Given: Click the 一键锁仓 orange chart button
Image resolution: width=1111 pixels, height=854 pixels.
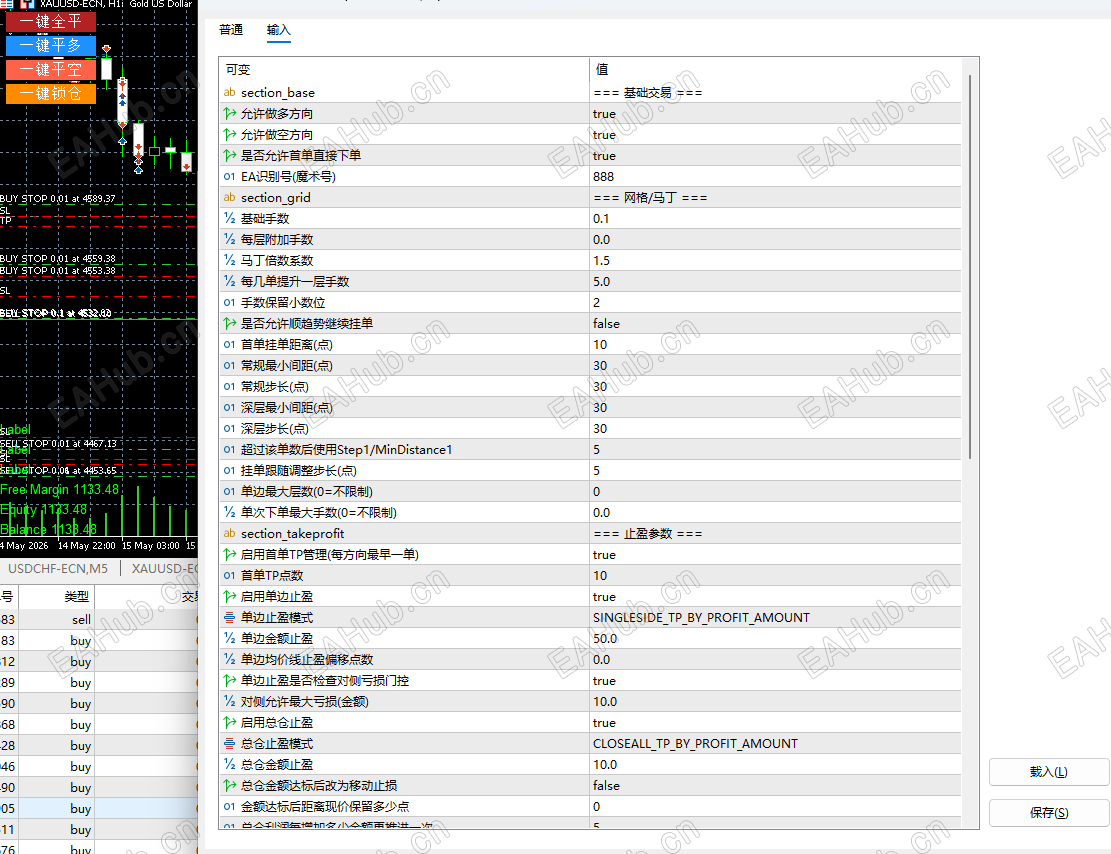Looking at the screenshot, I should pyautogui.click(x=50, y=94).
